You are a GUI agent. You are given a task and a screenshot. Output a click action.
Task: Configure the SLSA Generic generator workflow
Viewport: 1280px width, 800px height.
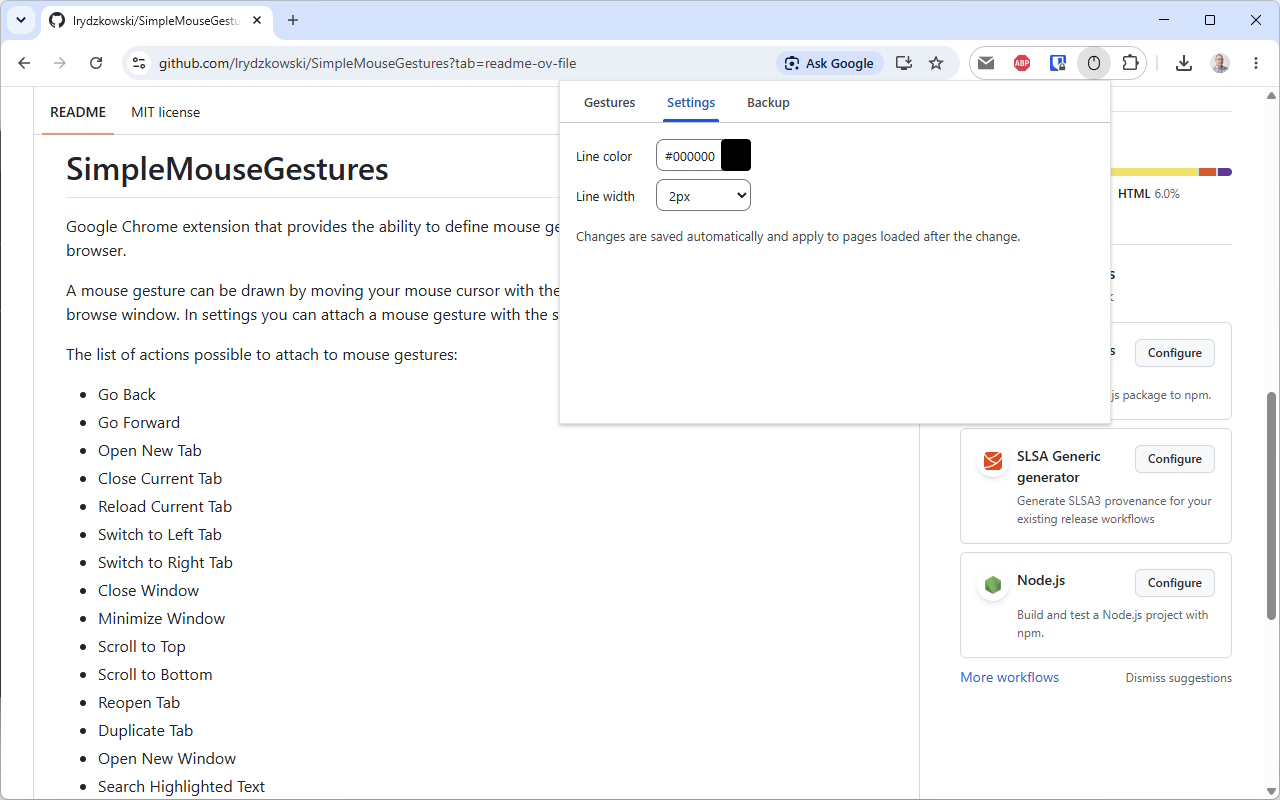[x=1175, y=459]
